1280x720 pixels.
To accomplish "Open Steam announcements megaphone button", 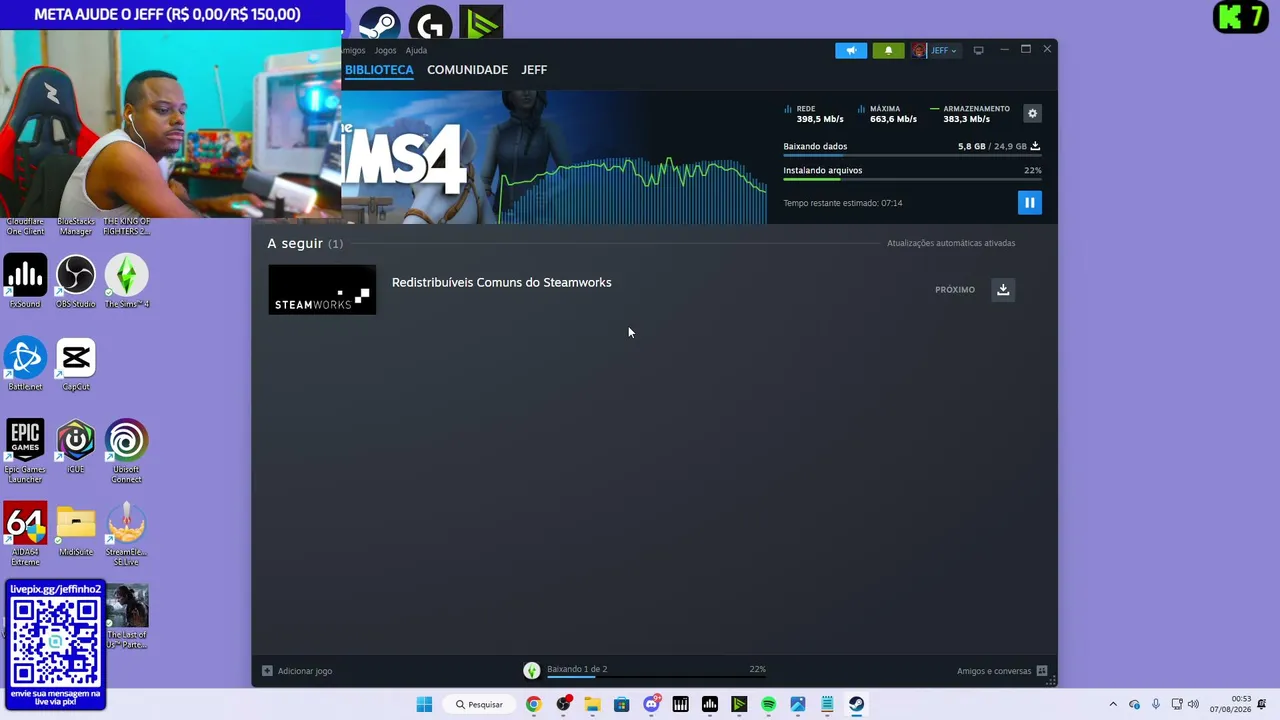I will [x=851, y=51].
